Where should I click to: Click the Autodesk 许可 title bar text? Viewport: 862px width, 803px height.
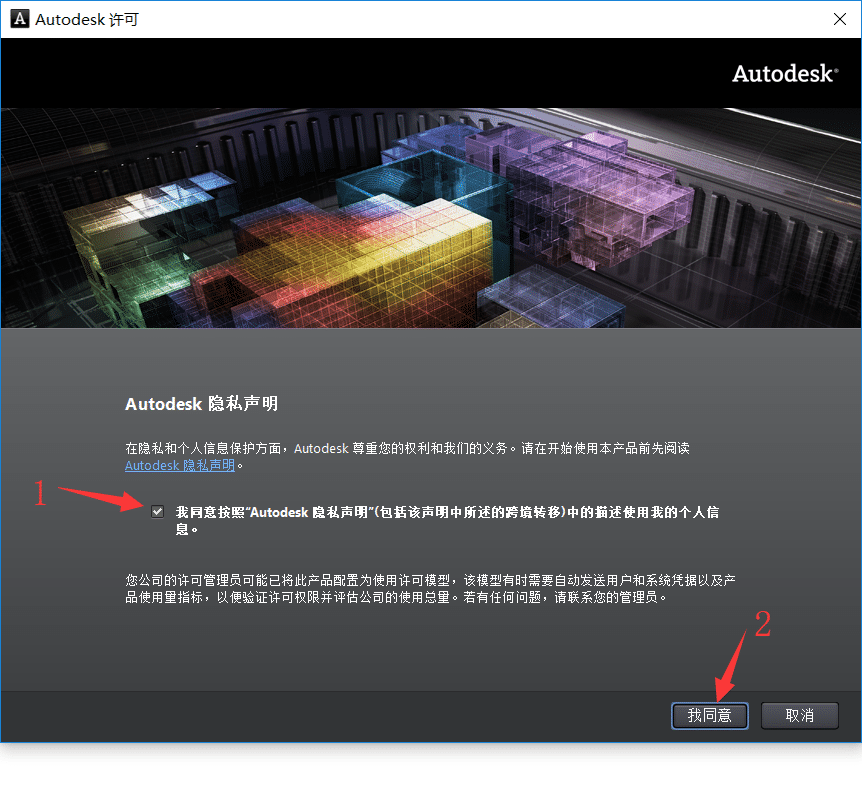(x=87, y=19)
